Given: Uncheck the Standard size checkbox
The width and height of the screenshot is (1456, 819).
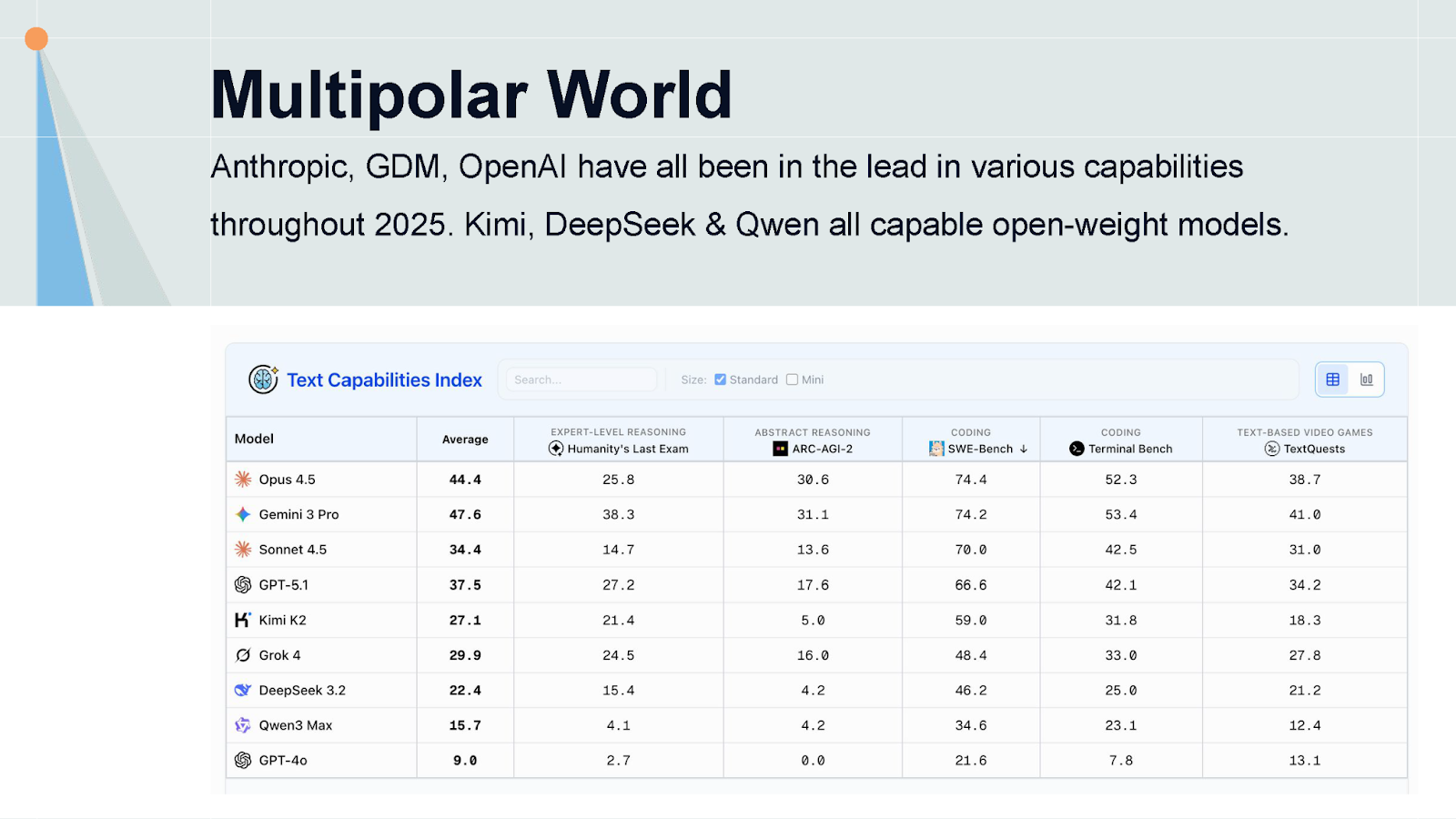Looking at the screenshot, I should tap(720, 379).
